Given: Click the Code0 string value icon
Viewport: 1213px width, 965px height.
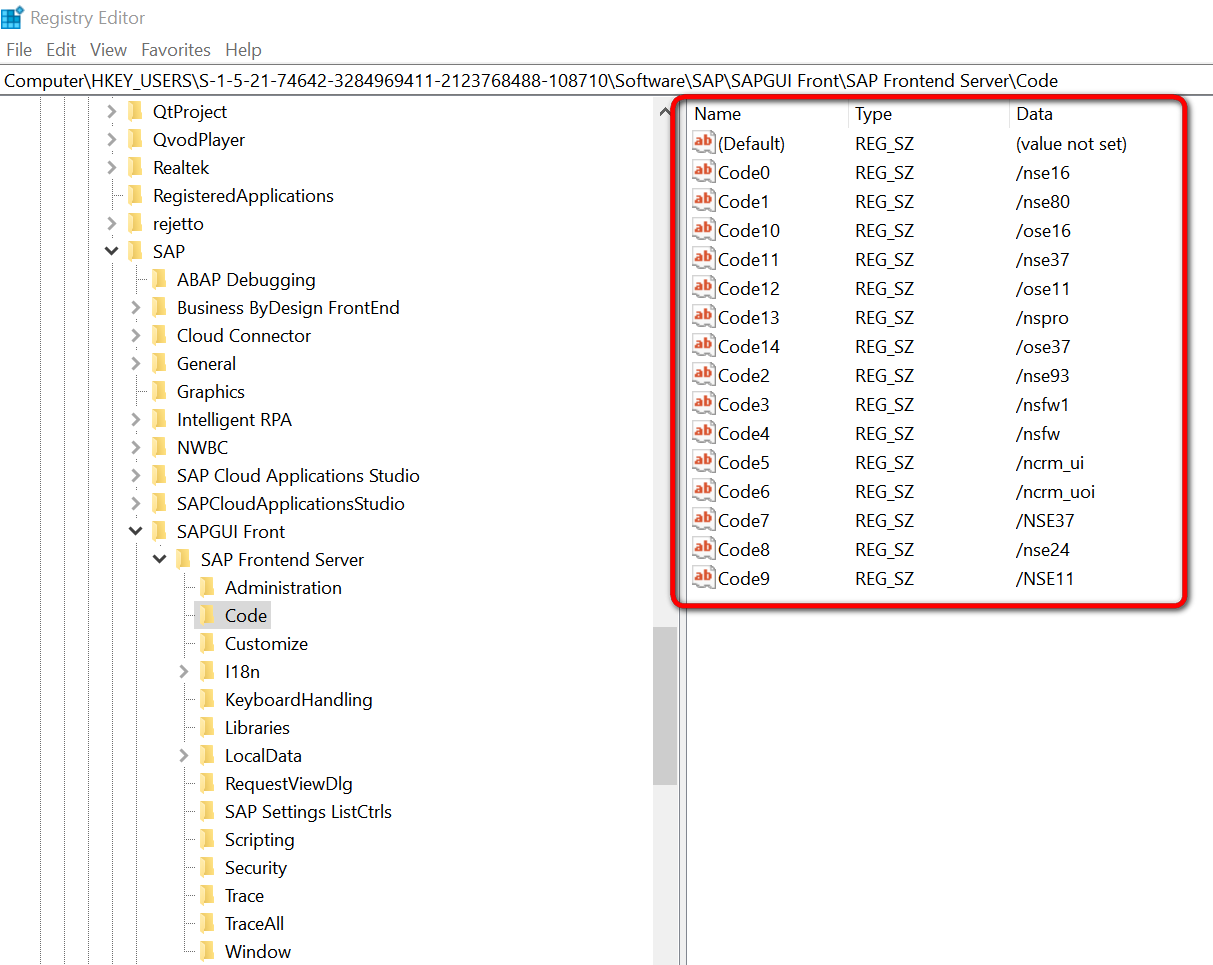Looking at the screenshot, I should click(704, 172).
